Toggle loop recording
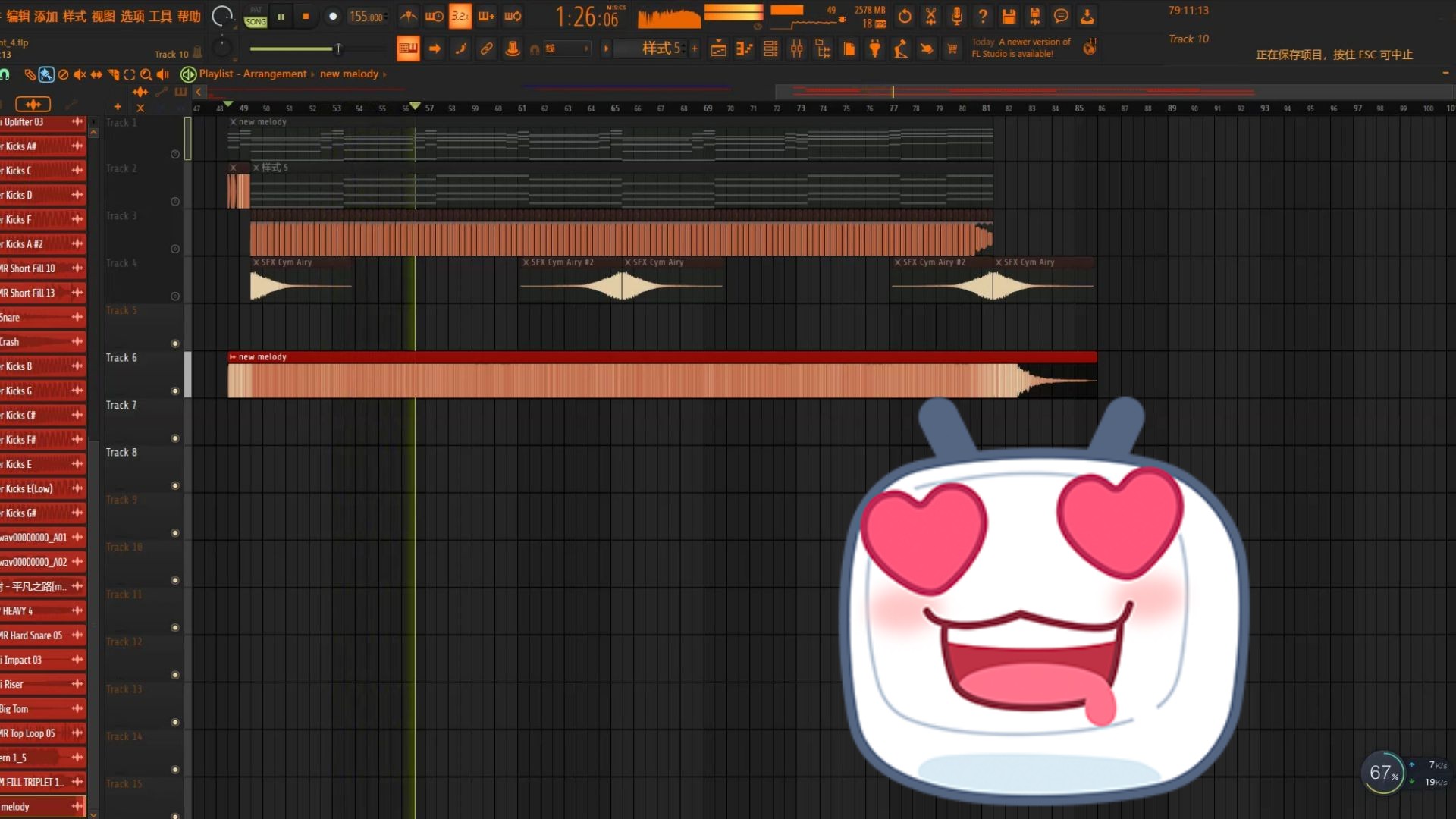 pyautogui.click(x=513, y=16)
